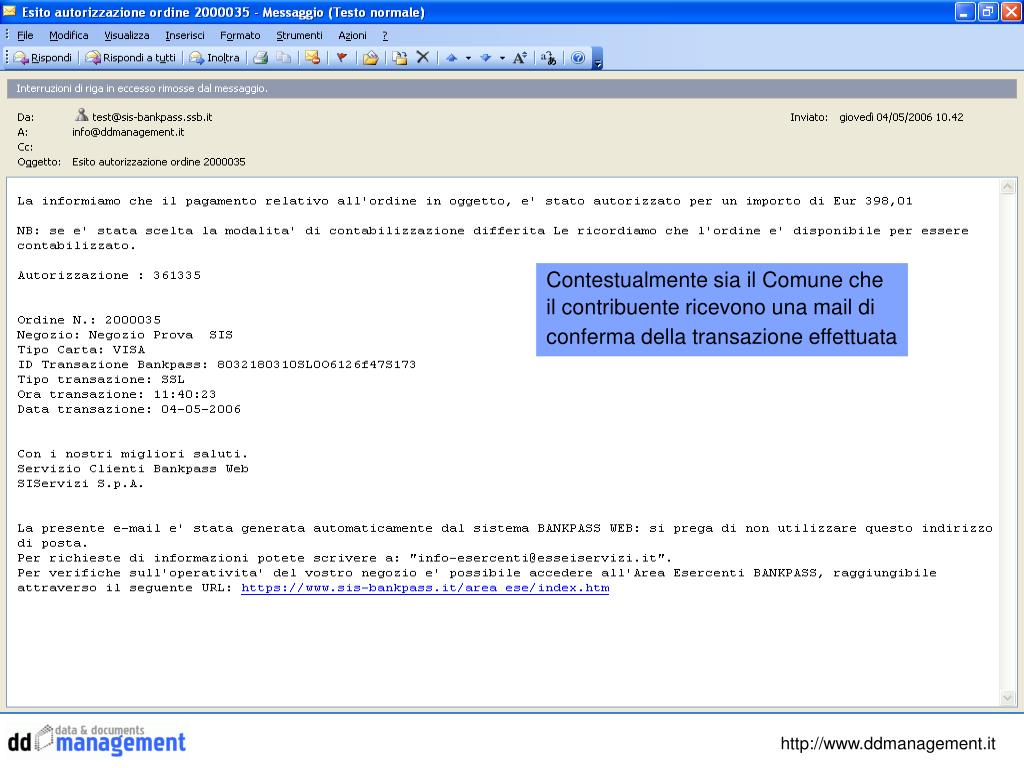Open help with question mark icon
The height and width of the screenshot is (768, 1024).
[578, 57]
